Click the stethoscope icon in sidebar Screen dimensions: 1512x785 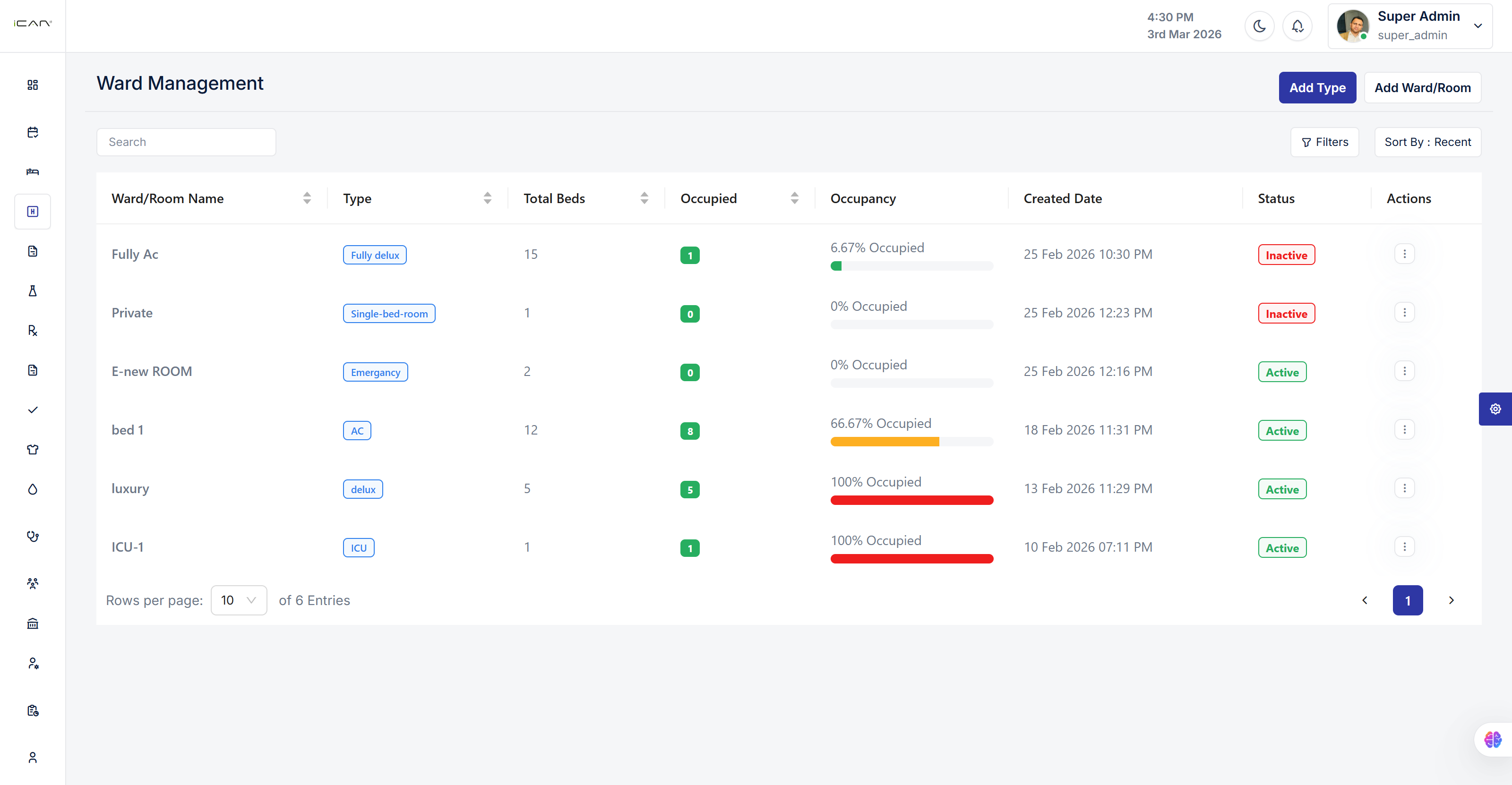[x=32, y=536]
